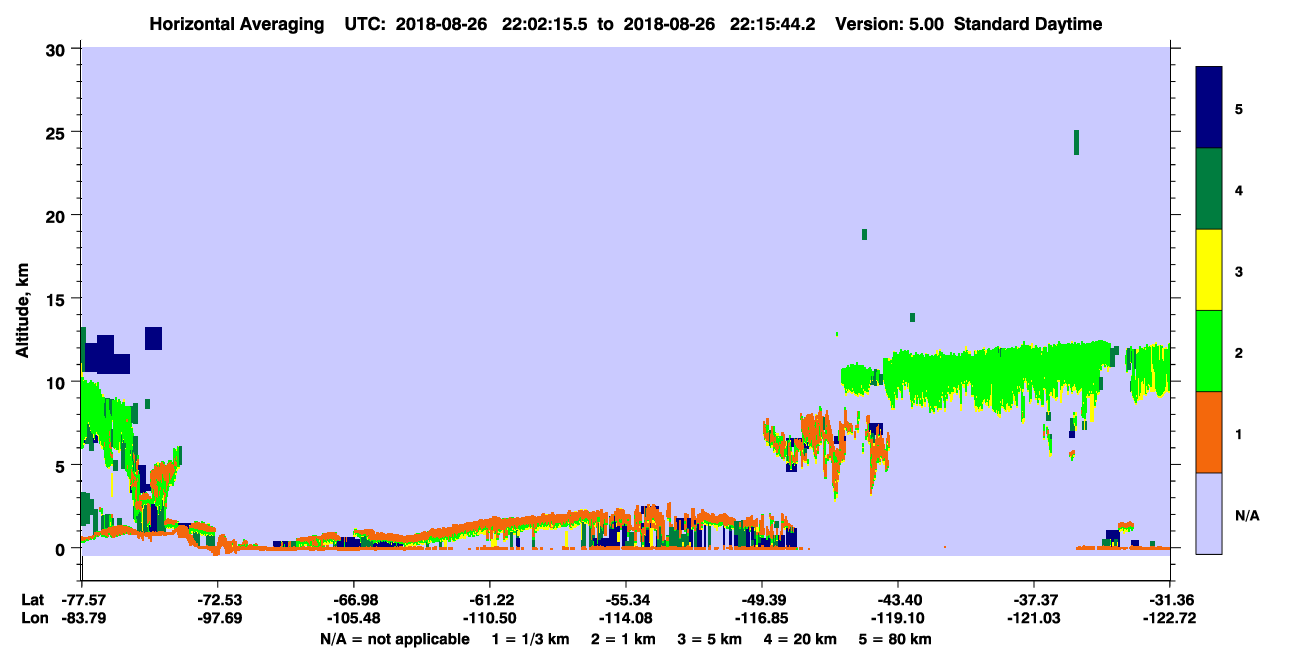Click the 'N/A = not applicable' legend text
1300x667 pixels.
(x=394, y=639)
